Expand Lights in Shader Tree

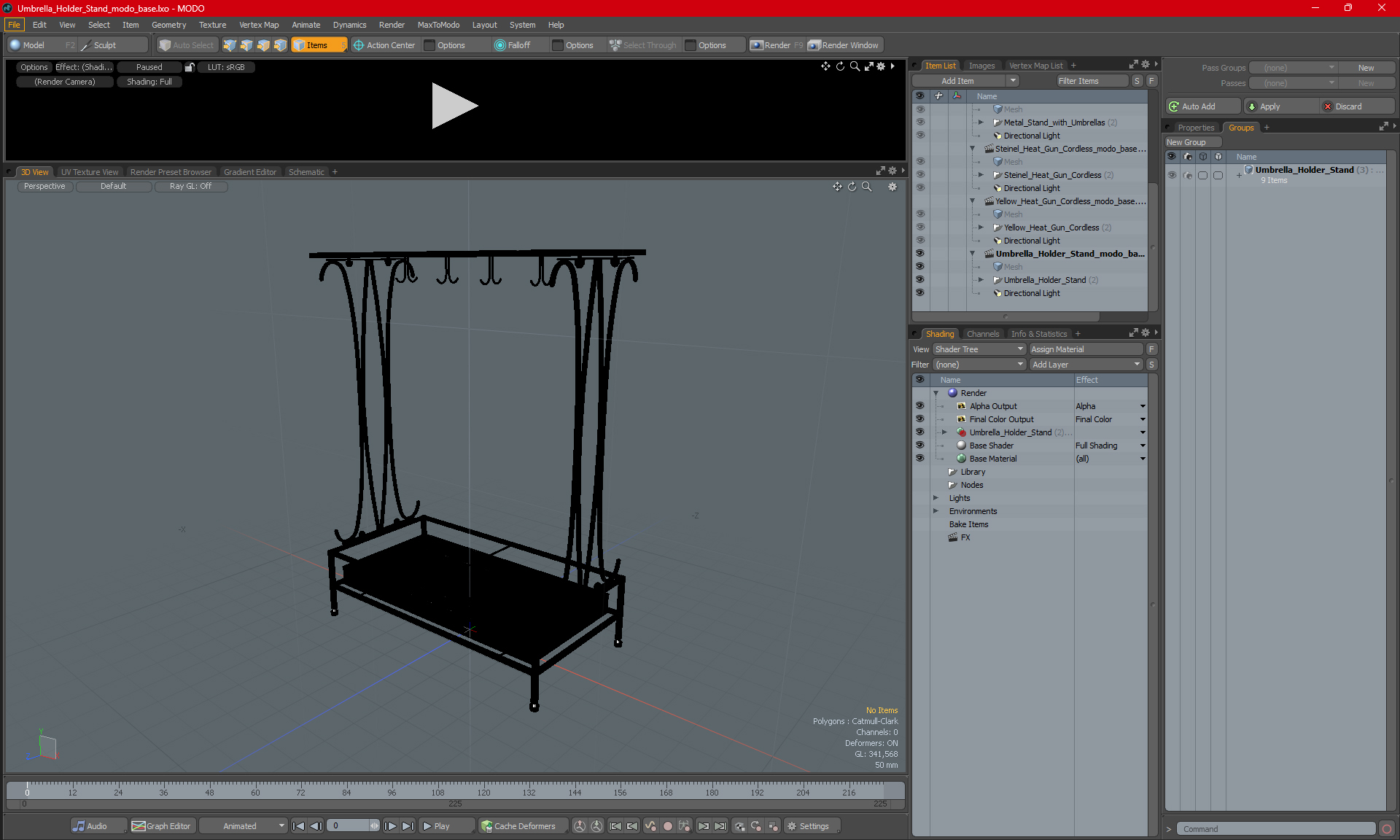[x=936, y=498]
